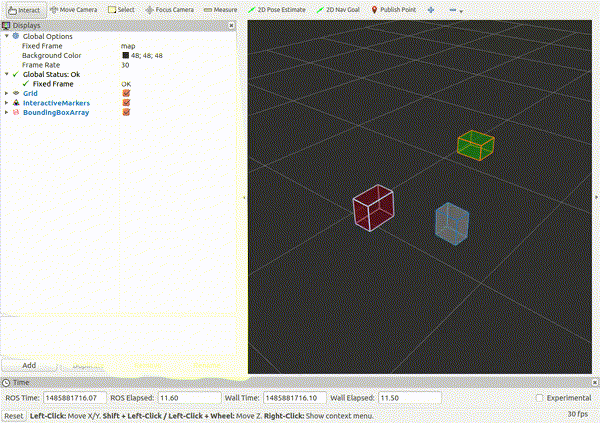
Task: Click the red bounding box in 3D view
Action: coord(373,208)
